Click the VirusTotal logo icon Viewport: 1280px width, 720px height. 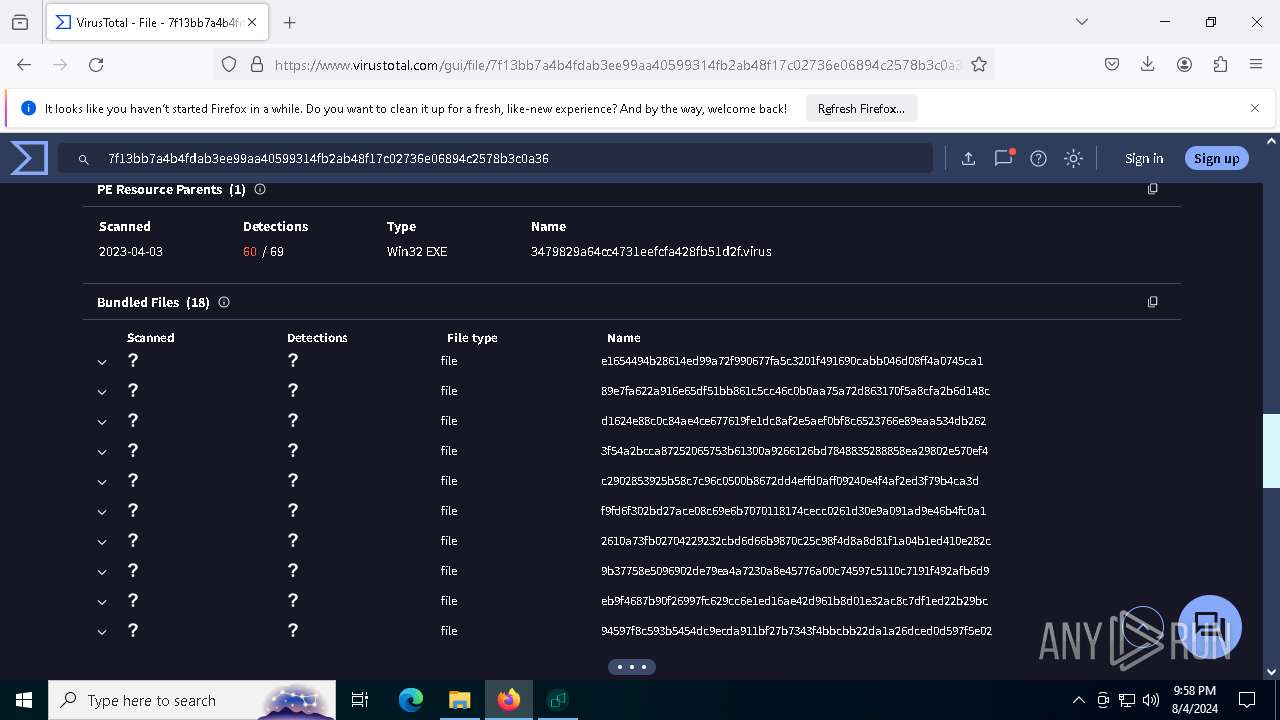pos(29,158)
